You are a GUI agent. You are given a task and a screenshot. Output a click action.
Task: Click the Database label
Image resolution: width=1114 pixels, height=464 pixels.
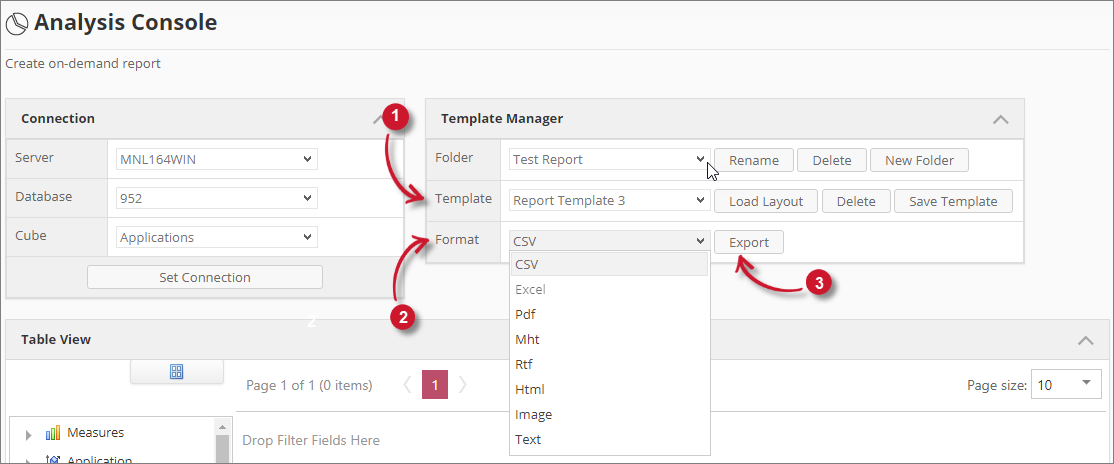pyautogui.click(x=43, y=195)
